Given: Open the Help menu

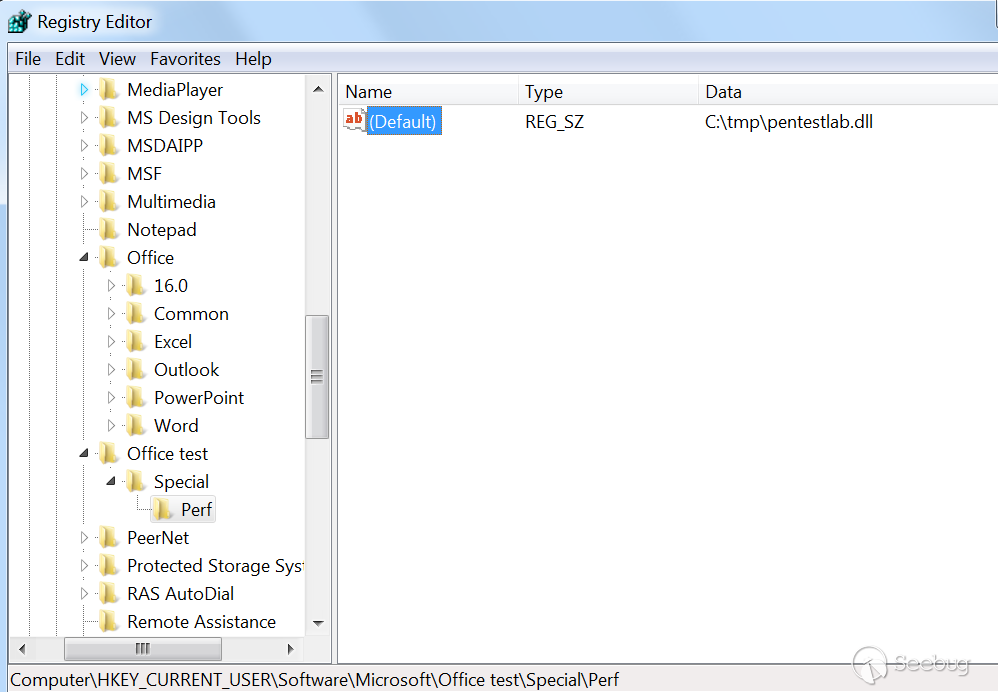Looking at the screenshot, I should [x=253, y=59].
